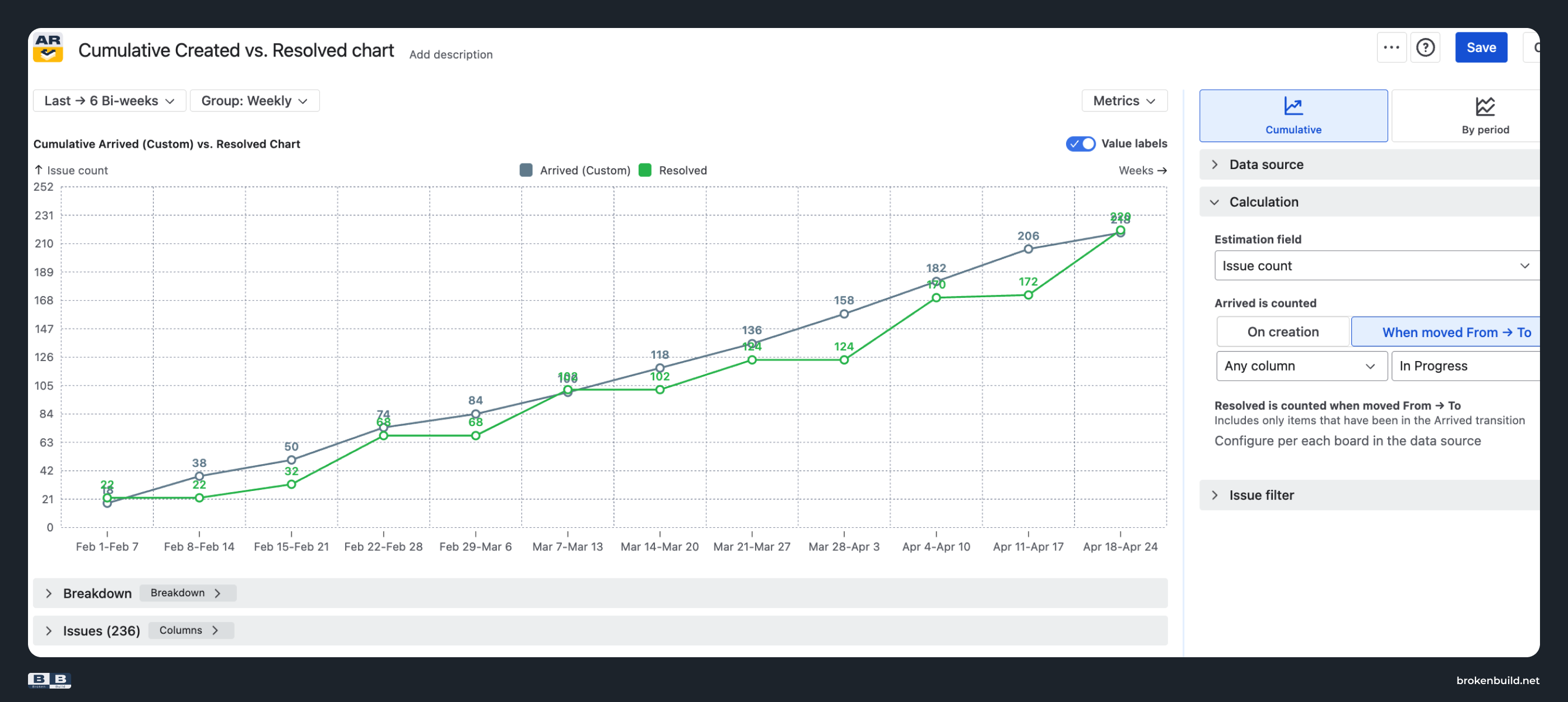Toggle the Value labels switch
Image resolution: width=1568 pixels, height=702 pixels.
pyautogui.click(x=1080, y=143)
